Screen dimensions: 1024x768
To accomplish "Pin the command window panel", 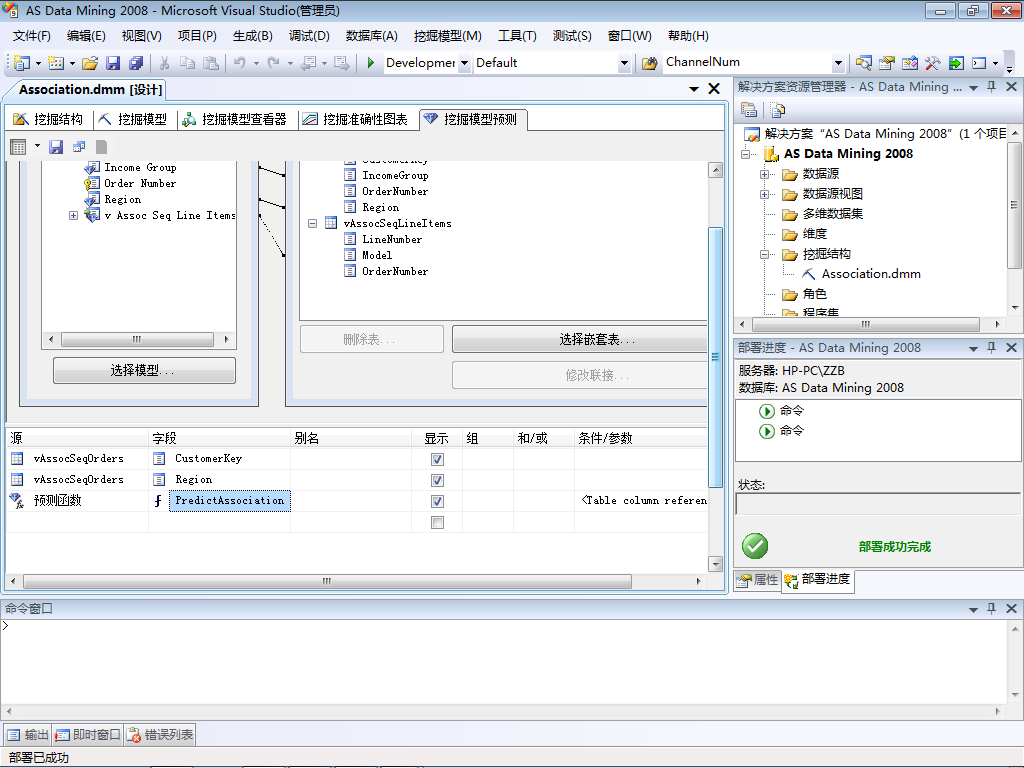I will click(x=991, y=608).
